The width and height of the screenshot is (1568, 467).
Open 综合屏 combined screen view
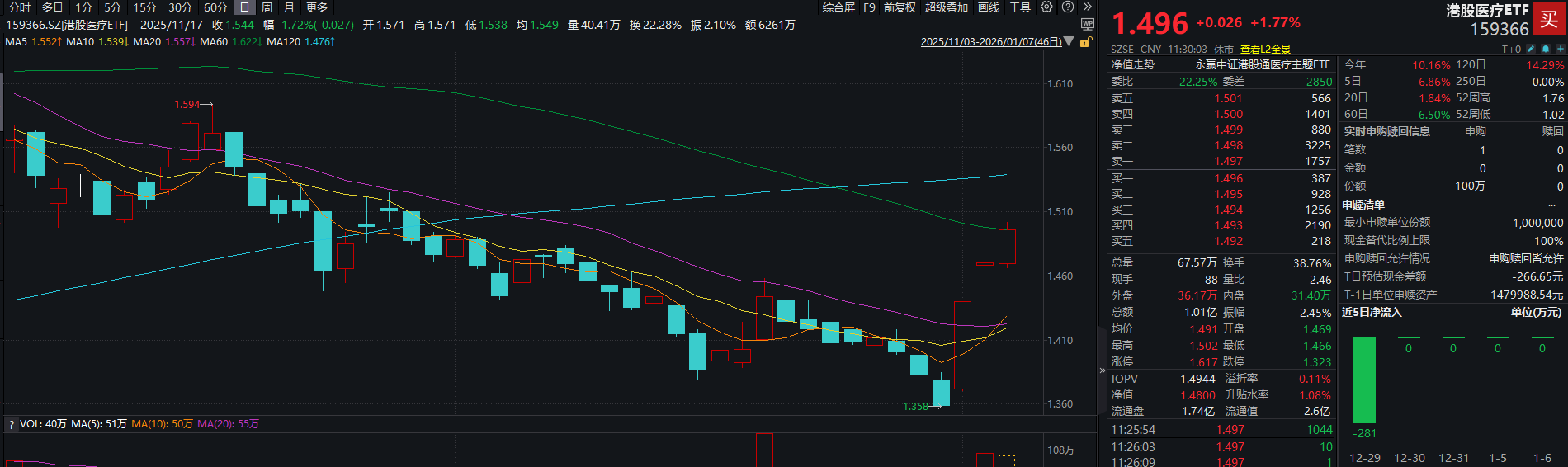click(x=838, y=7)
